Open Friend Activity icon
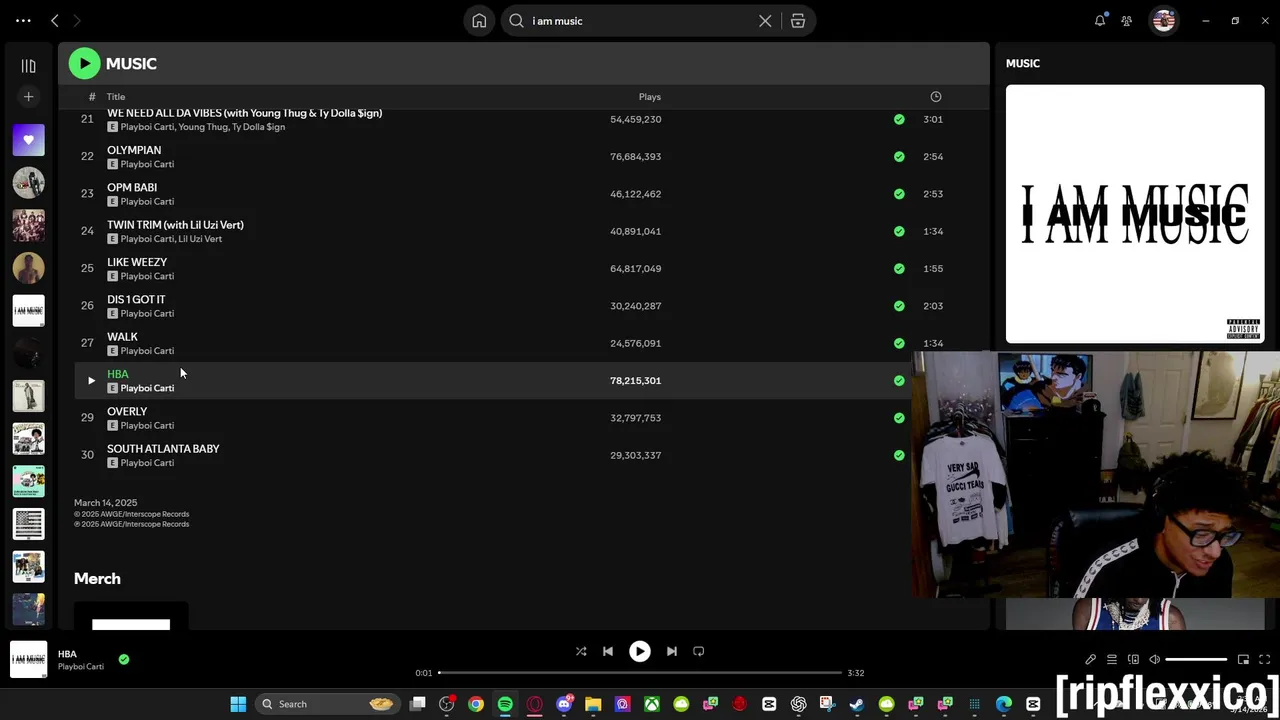Screen dimensions: 1280x720 point(1127,21)
